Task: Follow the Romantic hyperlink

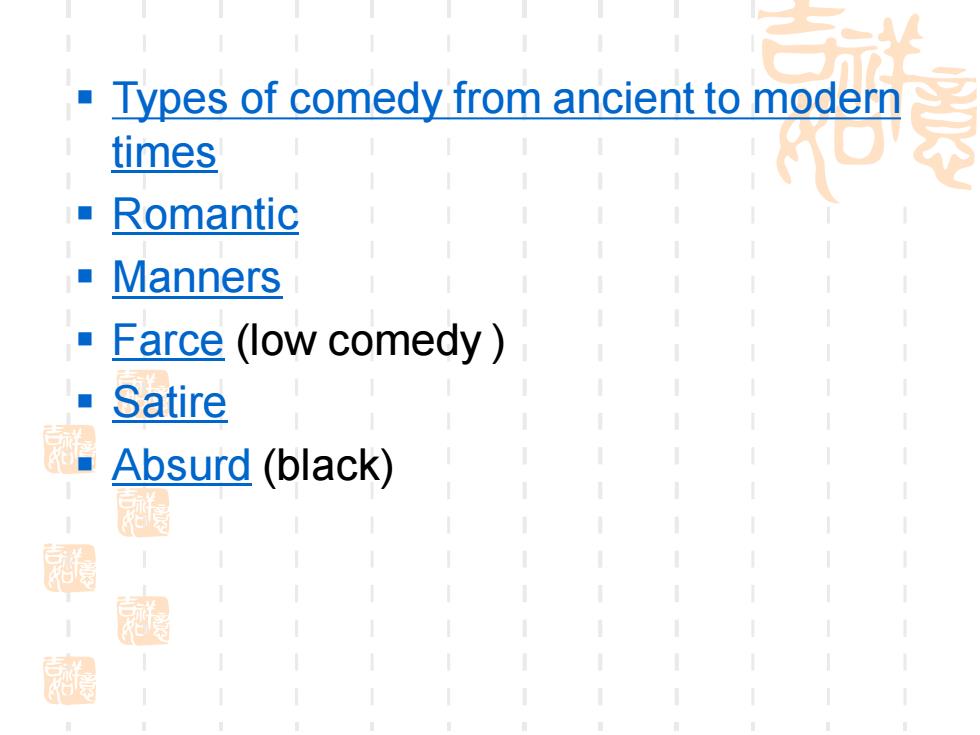Action: tap(206, 214)
